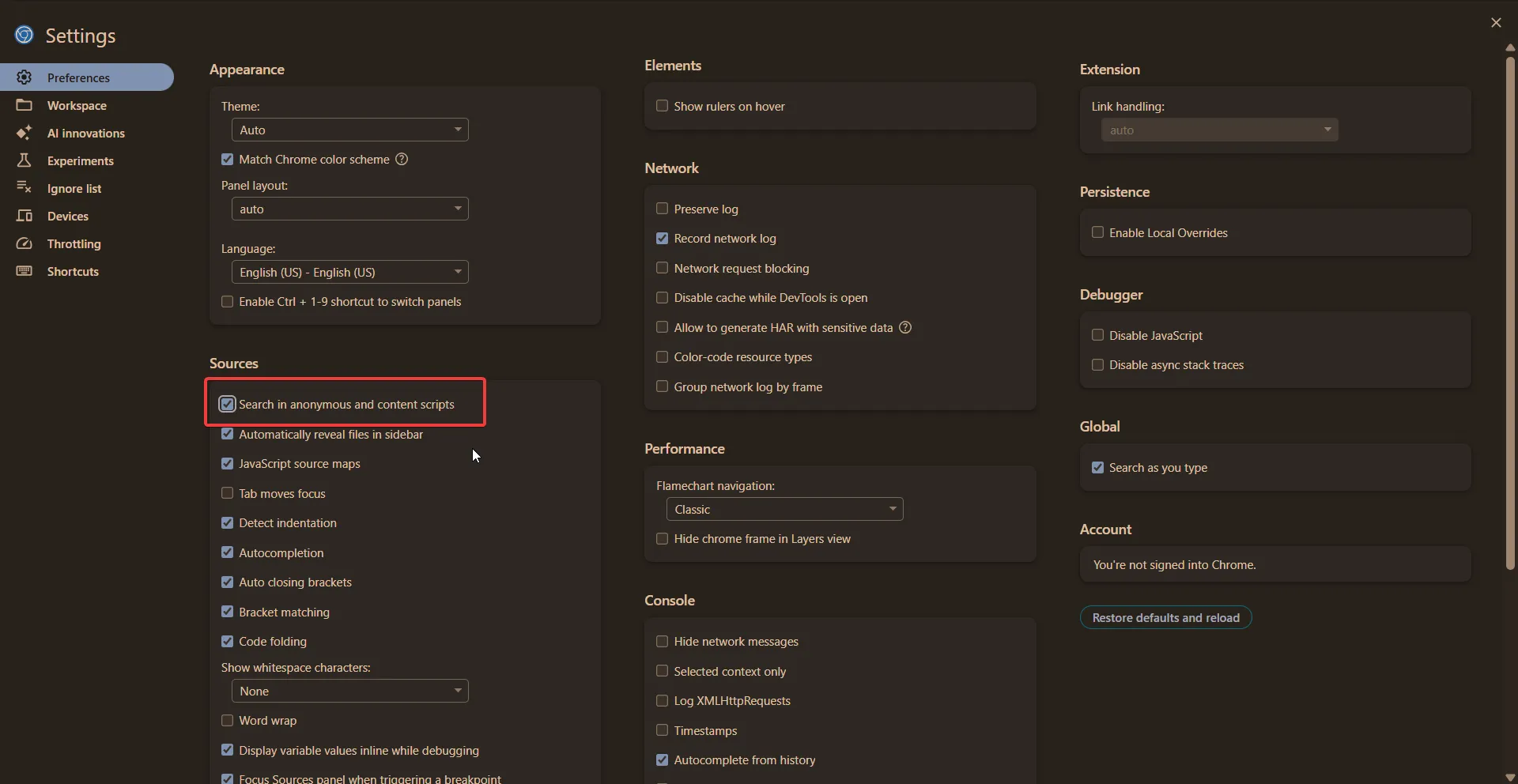Viewport: 1518px width, 784px height.
Task: Click the Workspace folder icon
Action: [24, 105]
